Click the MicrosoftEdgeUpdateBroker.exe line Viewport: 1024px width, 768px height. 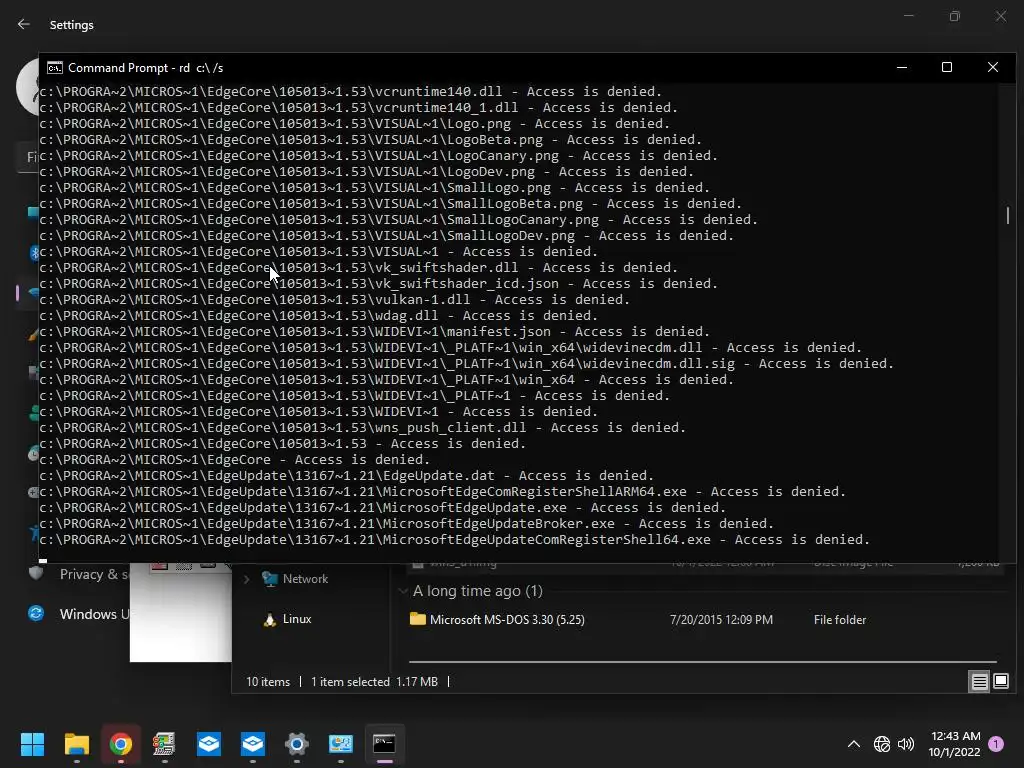(x=406, y=524)
